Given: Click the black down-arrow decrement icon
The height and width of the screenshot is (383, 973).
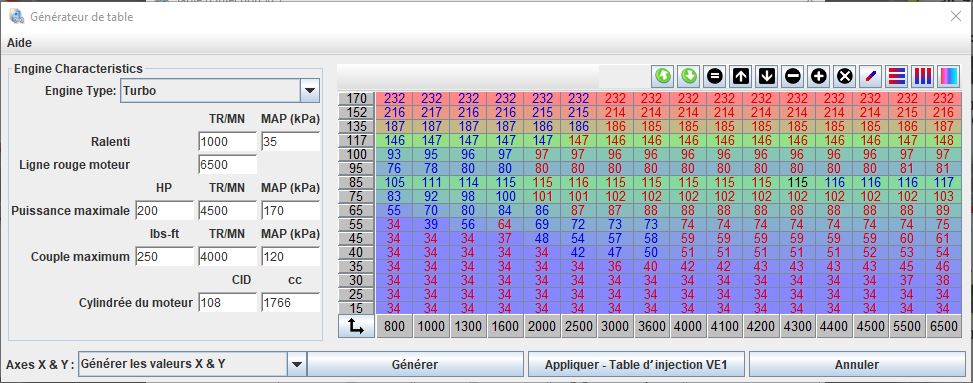Looking at the screenshot, I should click(767, 76).
